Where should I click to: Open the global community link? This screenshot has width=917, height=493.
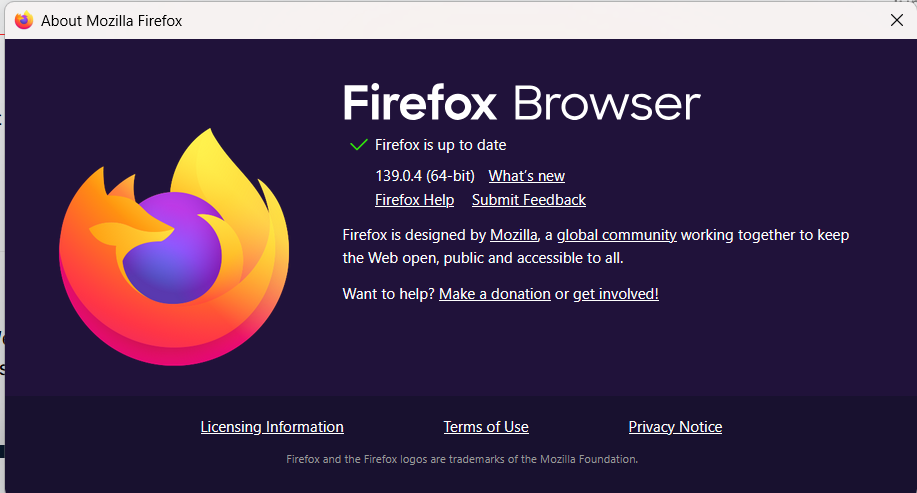tap(616, 235)
